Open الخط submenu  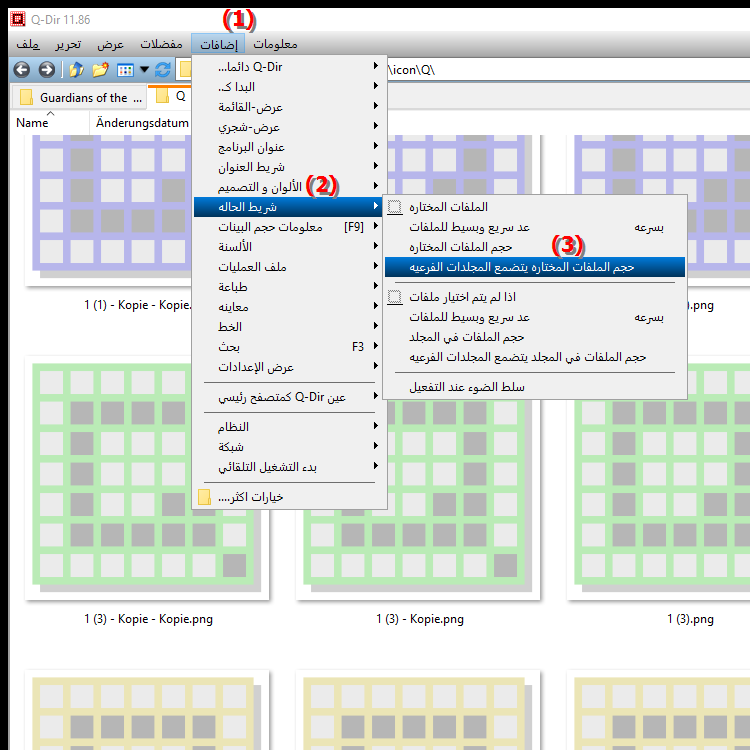click(x=289, y=327)
